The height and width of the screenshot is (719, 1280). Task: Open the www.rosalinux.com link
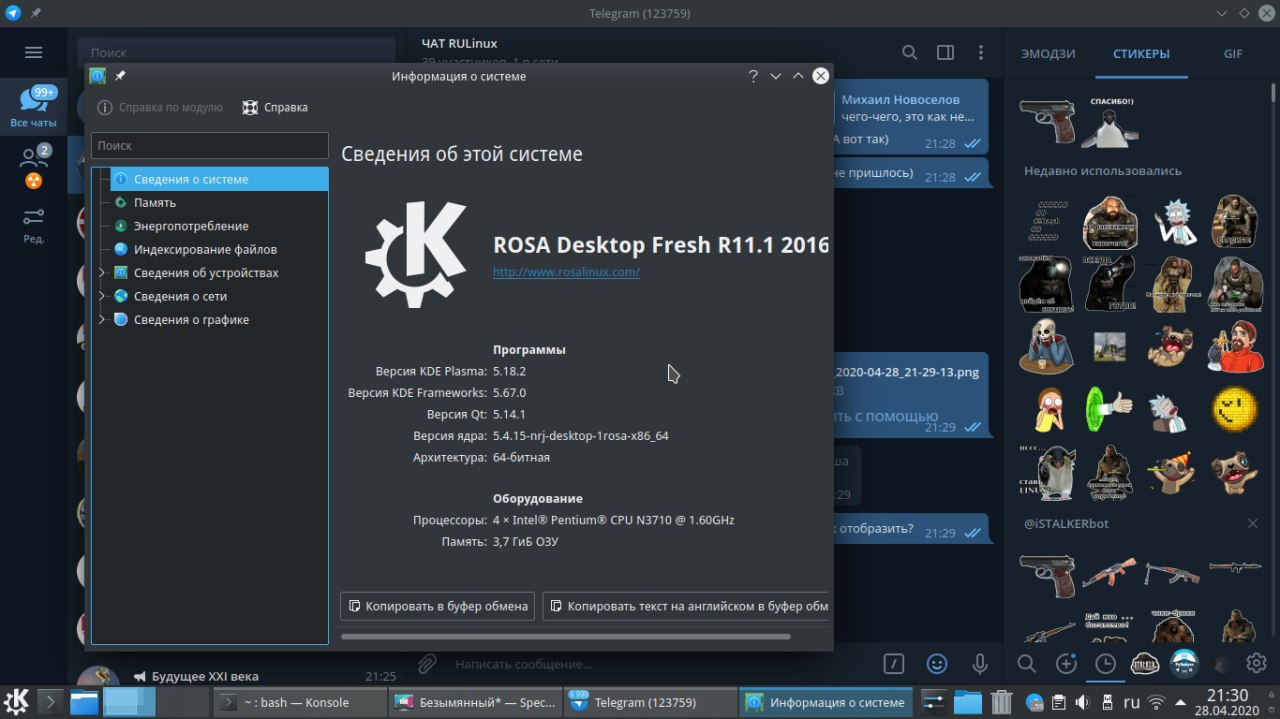point(566,272)
